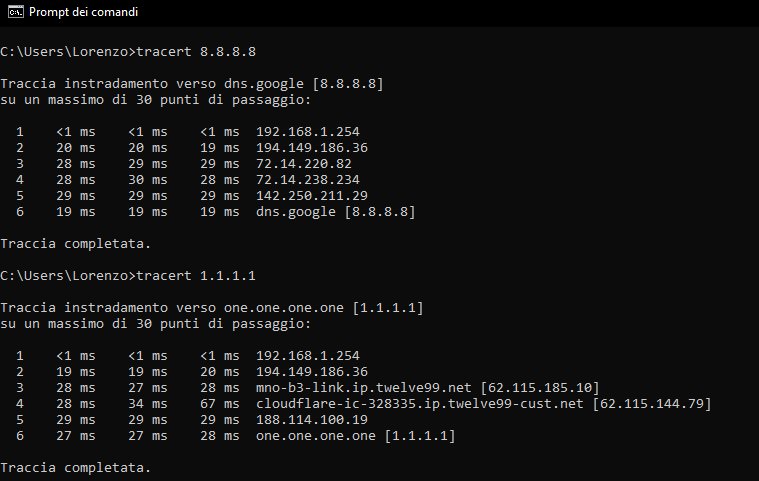Click the "Traccia instradamento verso one.one.one.one" line
This screenshot has width=759, height=481.
(212, 307)
